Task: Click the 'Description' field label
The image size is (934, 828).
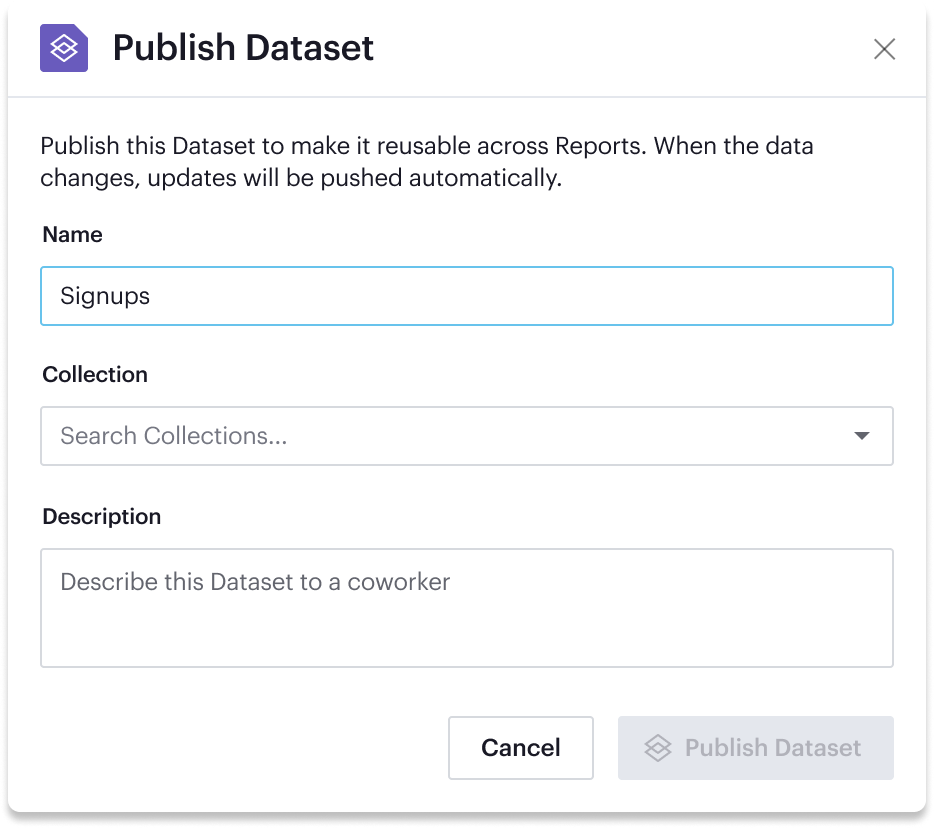Action: pos(101,517)
